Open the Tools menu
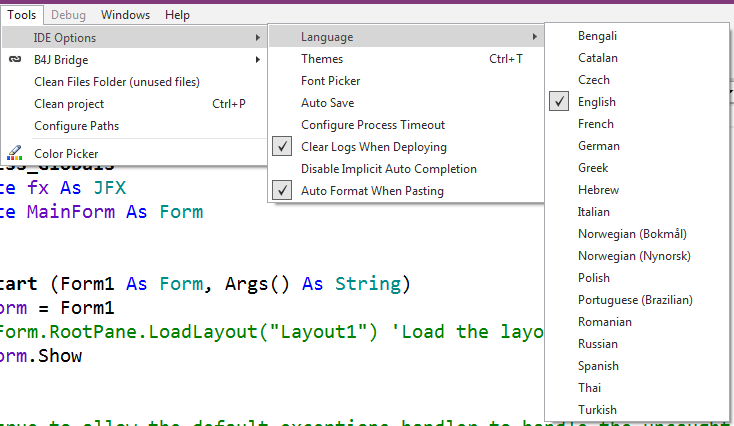The image size is (734, 426). pos(22,15)
